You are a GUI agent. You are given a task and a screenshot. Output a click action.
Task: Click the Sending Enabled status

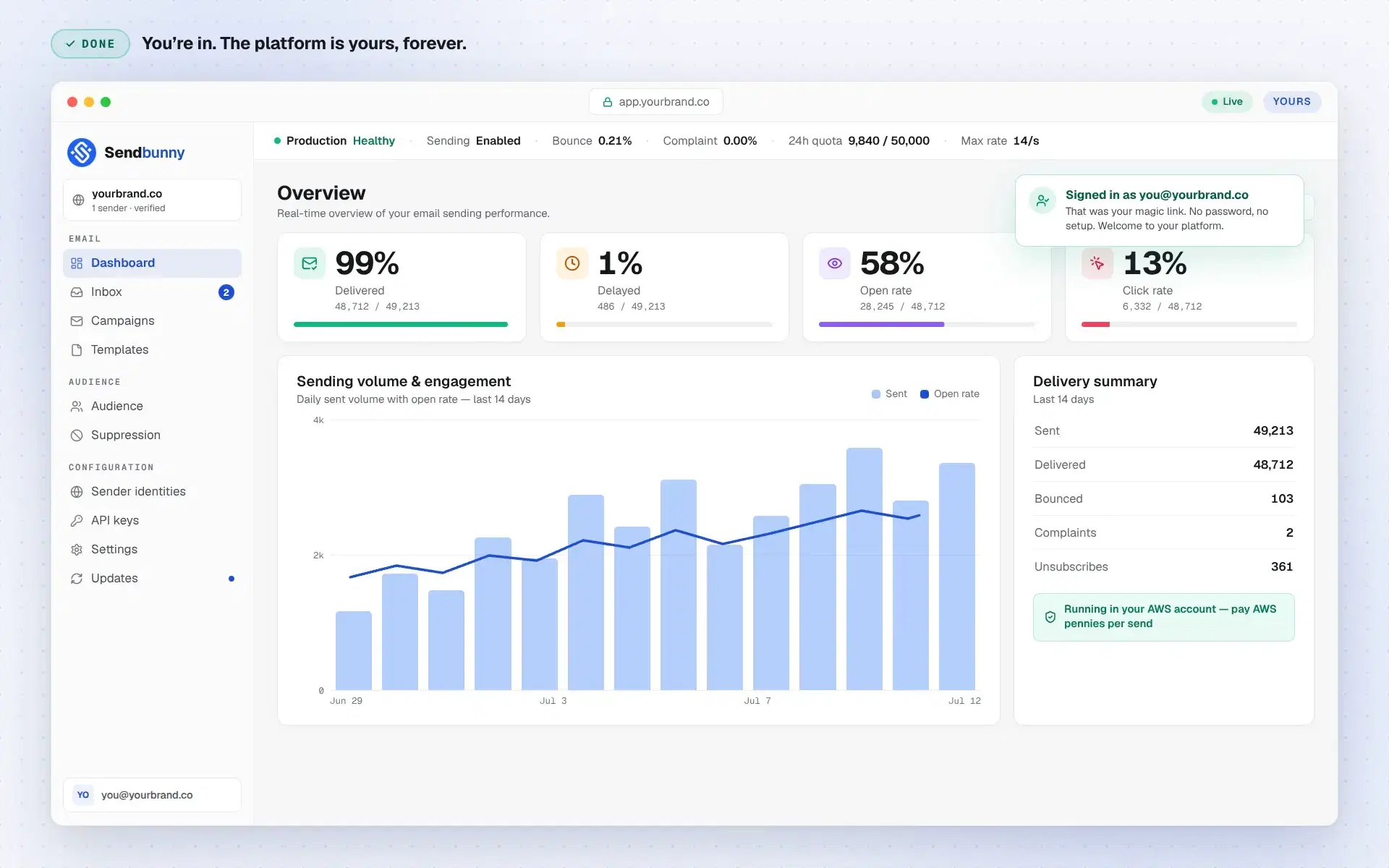(474, 141)
